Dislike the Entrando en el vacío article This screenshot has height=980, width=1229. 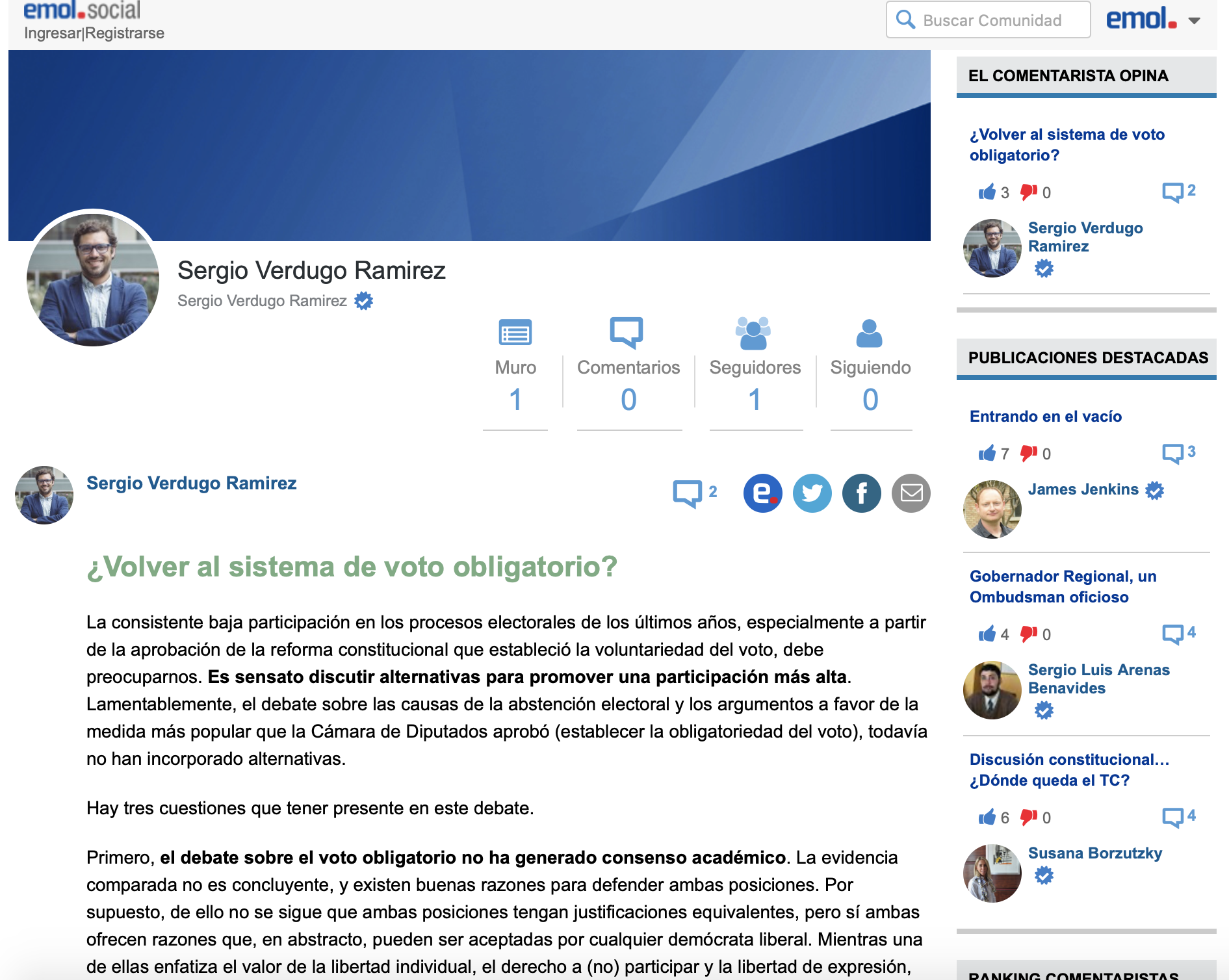click(x=1029, y=453)
